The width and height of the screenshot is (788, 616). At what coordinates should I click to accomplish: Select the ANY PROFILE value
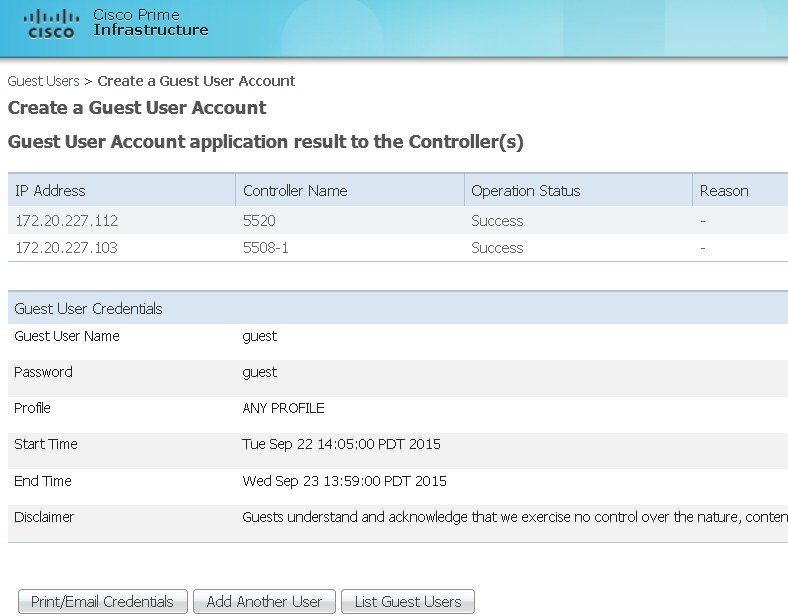tap(283, 408)
